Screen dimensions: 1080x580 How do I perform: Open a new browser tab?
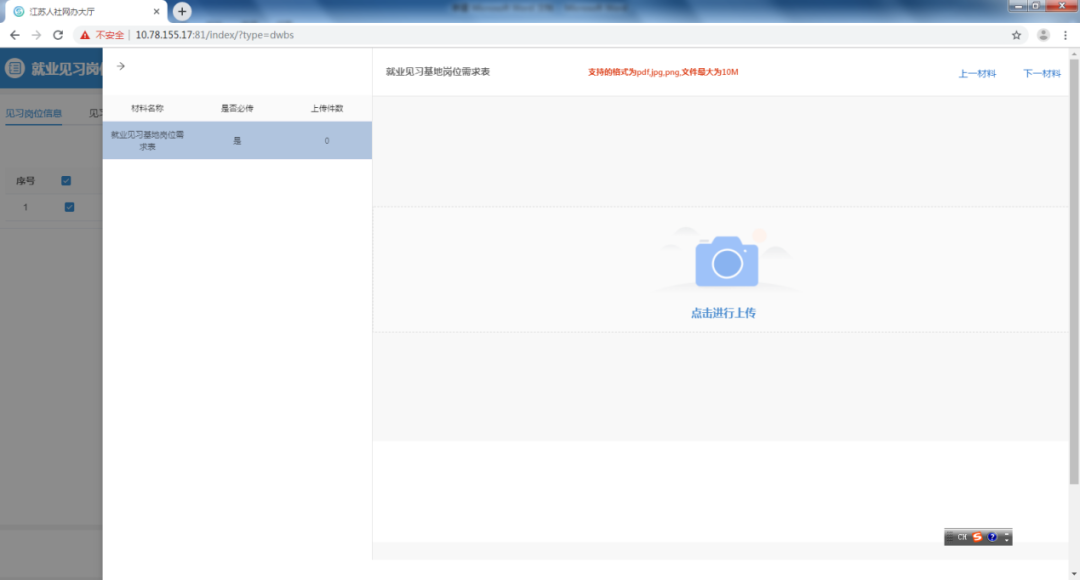coord(182,11)
